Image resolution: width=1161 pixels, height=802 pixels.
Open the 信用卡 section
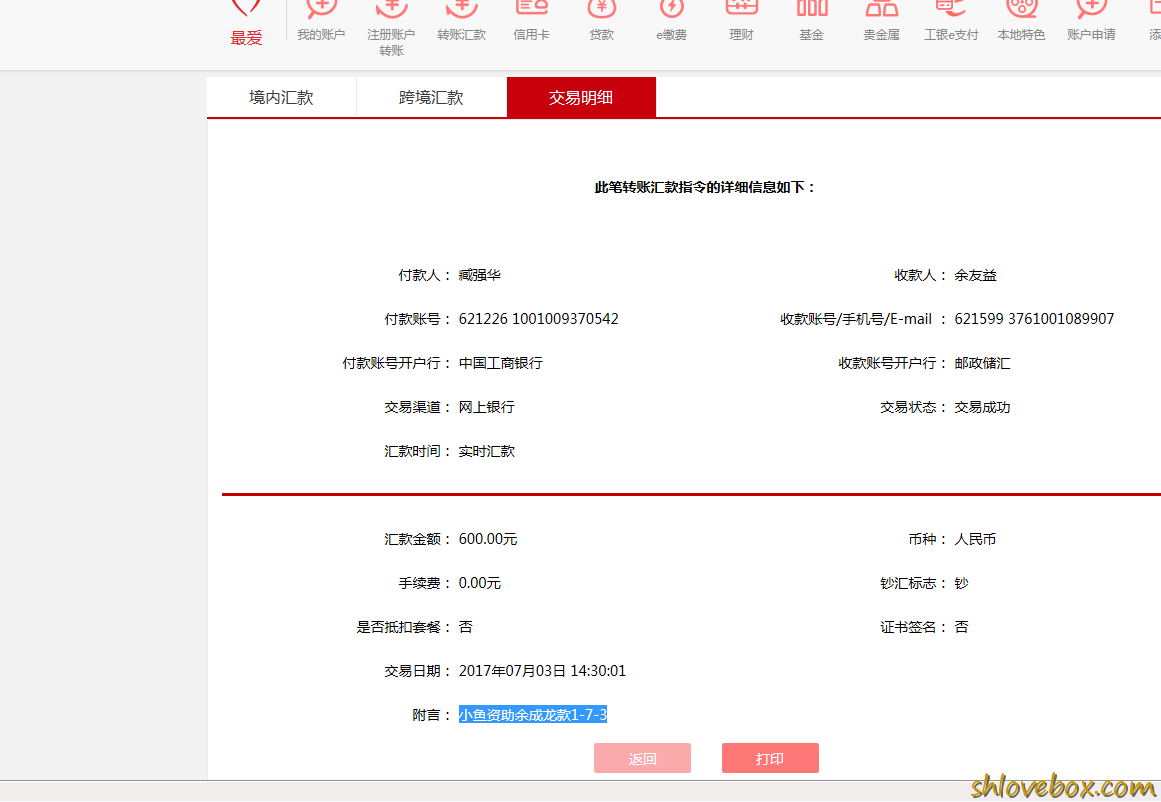(x=532, y=22)
